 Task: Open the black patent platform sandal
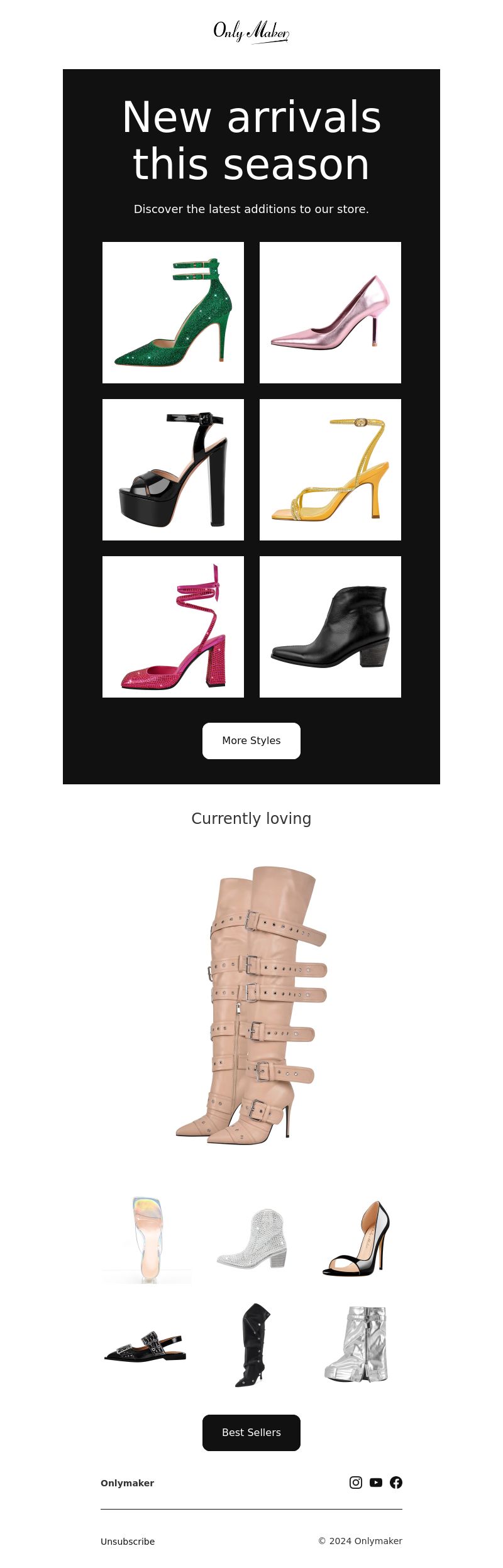(x=173, y=469)
